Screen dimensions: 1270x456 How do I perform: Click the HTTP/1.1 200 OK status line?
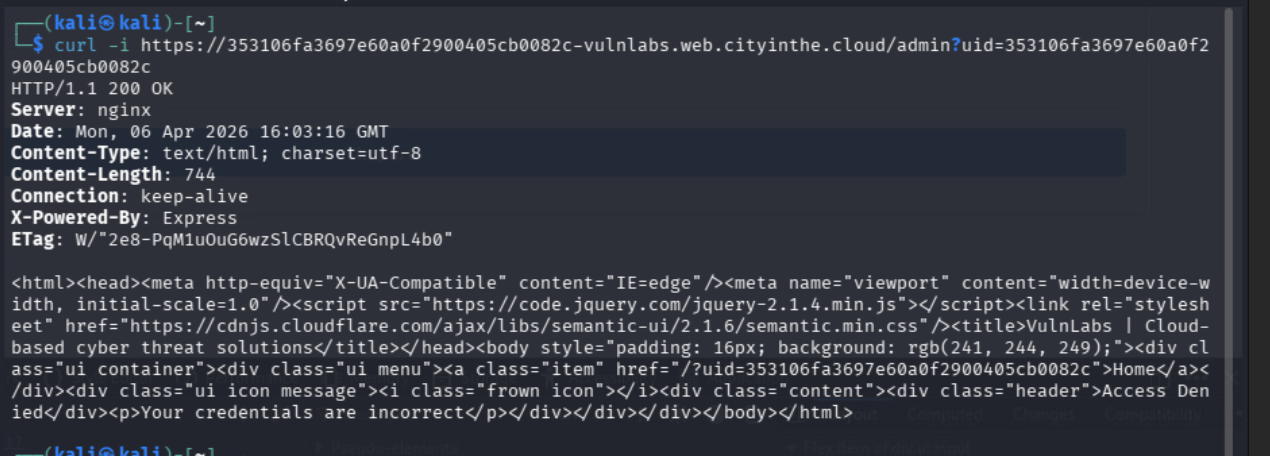(92, 89)
